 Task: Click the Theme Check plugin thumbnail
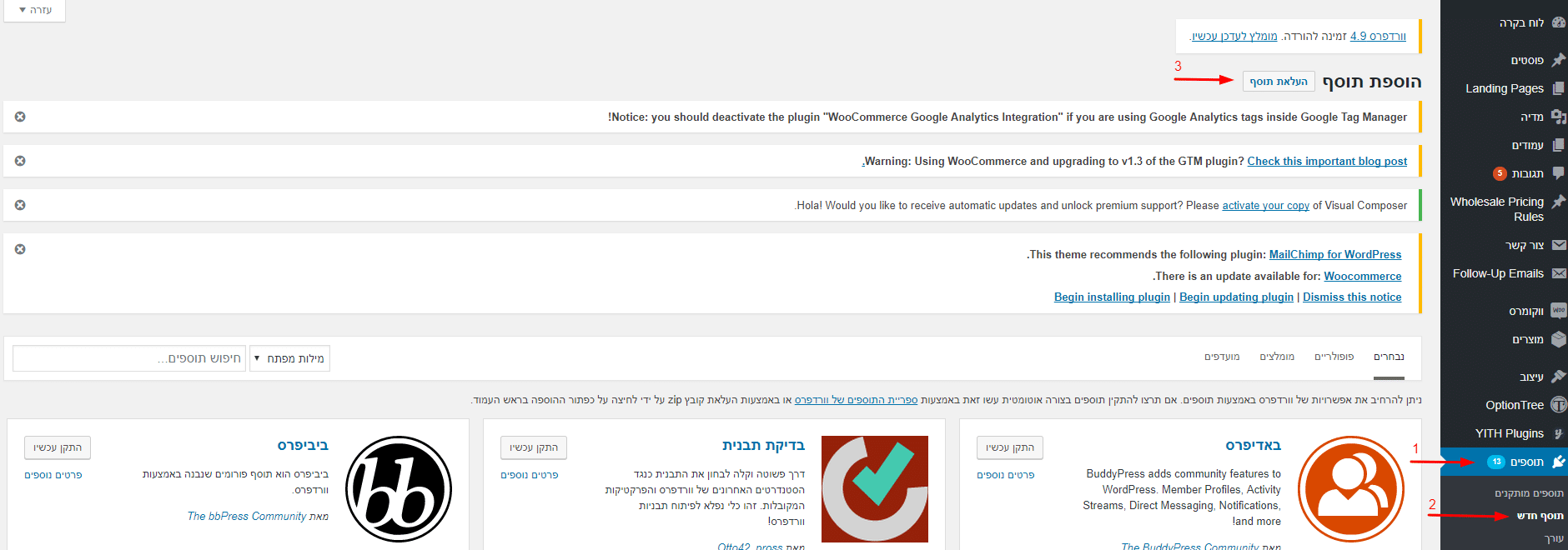(x=875, y=489)
